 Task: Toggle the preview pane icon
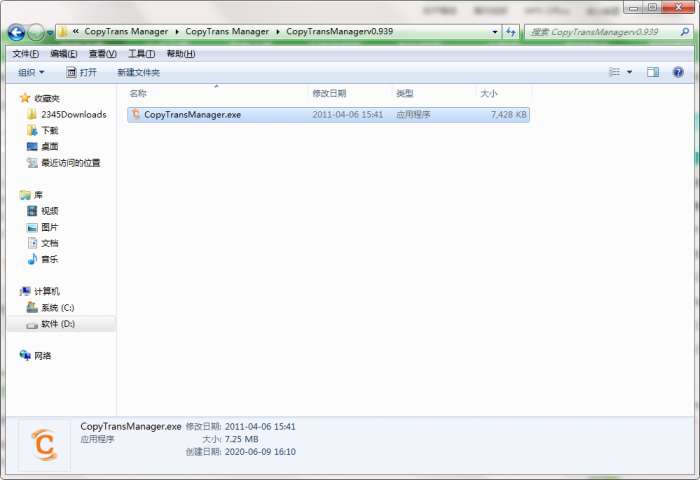tap(653, 72)
